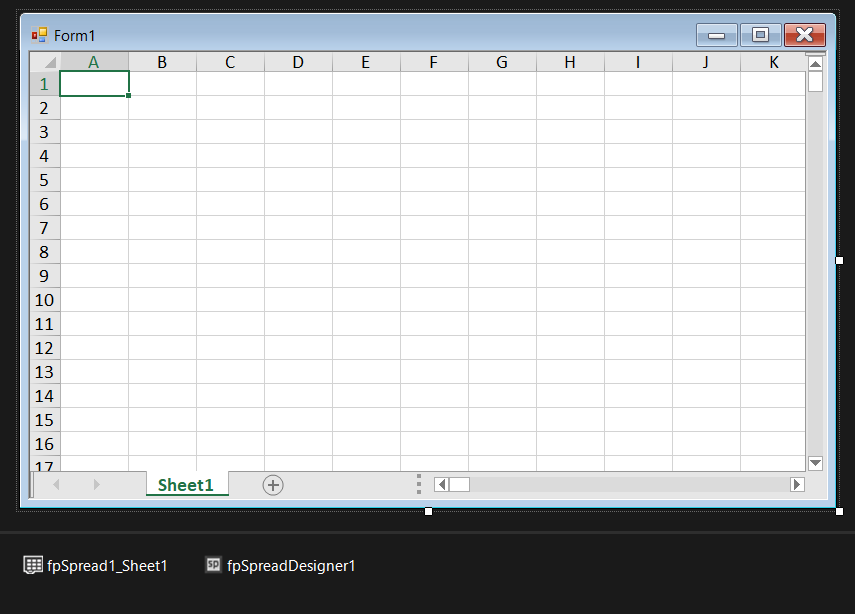Click the active cell A1
Image resolution: width=855 pixels, height=614 pixels.
(x=94, y=84)
